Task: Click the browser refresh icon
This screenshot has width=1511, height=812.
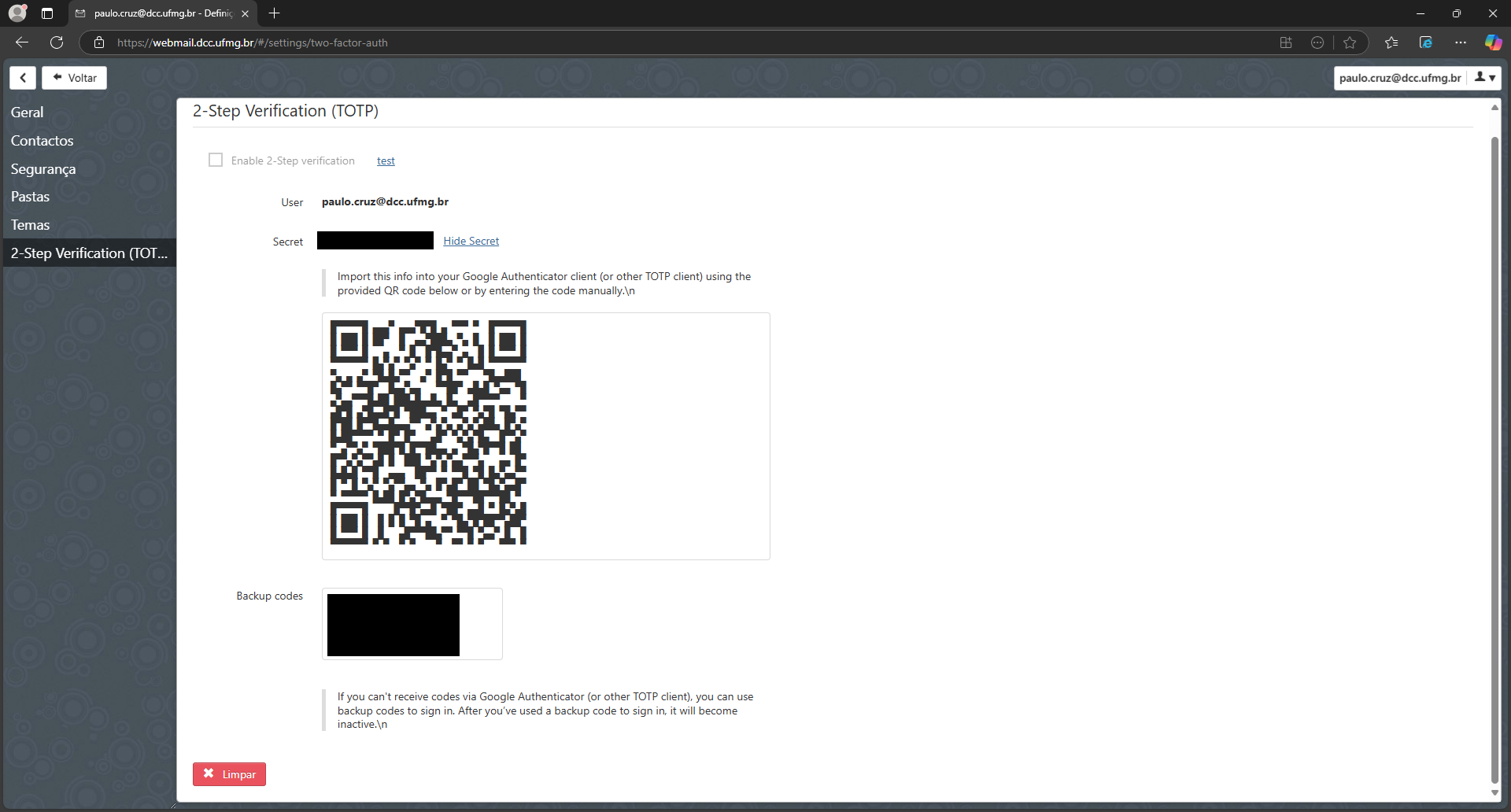Action: pos(57,42)
